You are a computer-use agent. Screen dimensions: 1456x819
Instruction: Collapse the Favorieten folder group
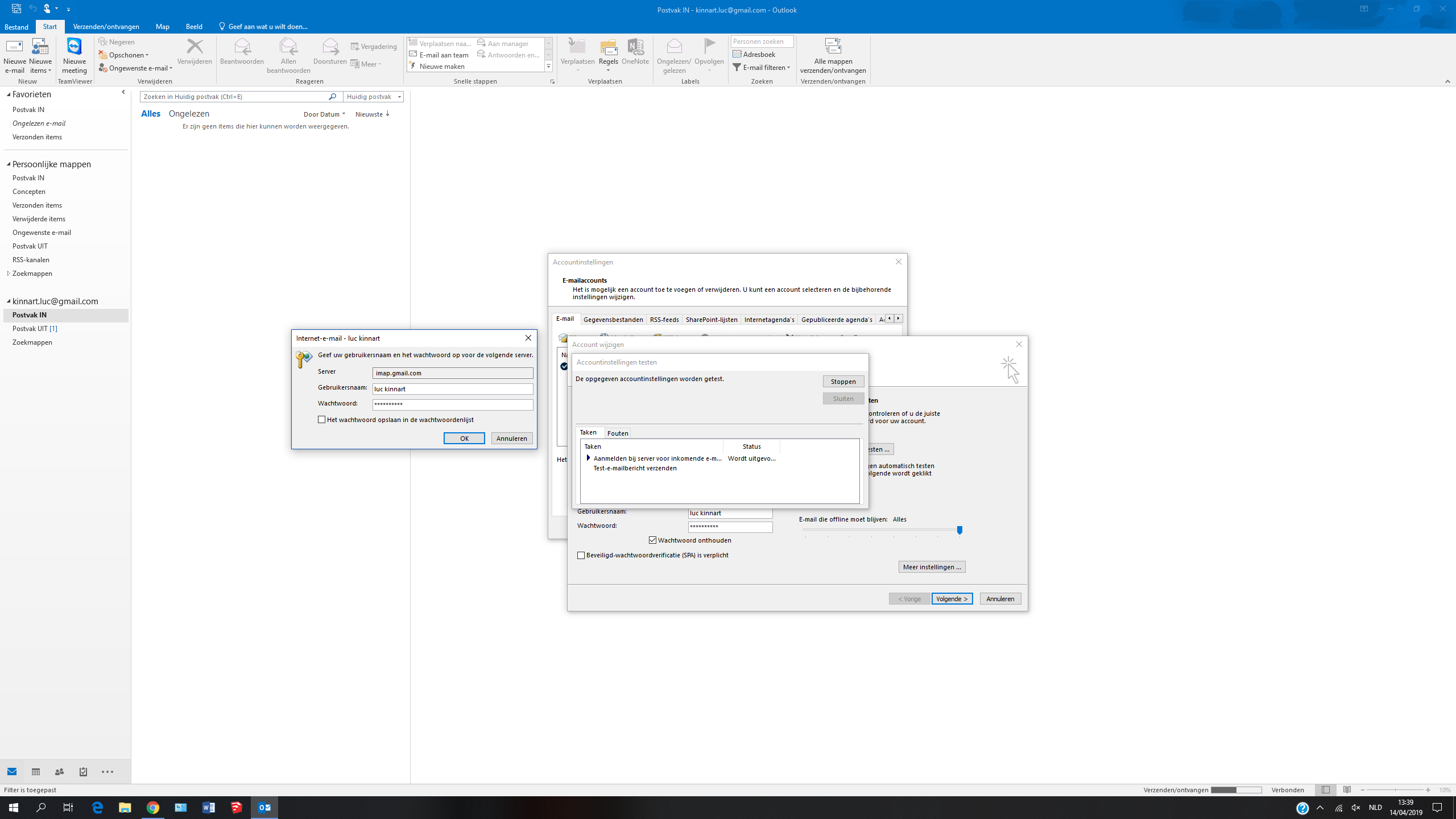(x=9, y=94)
